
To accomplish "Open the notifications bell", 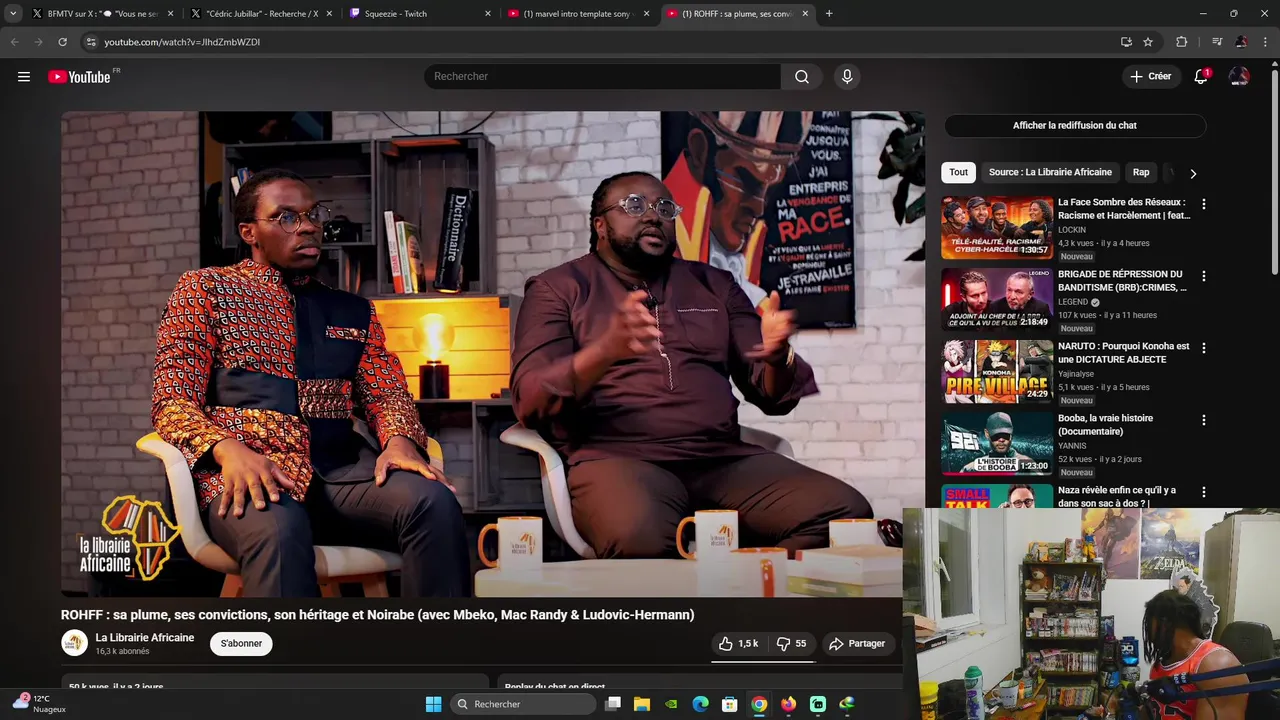I will tap(1201, 77).
